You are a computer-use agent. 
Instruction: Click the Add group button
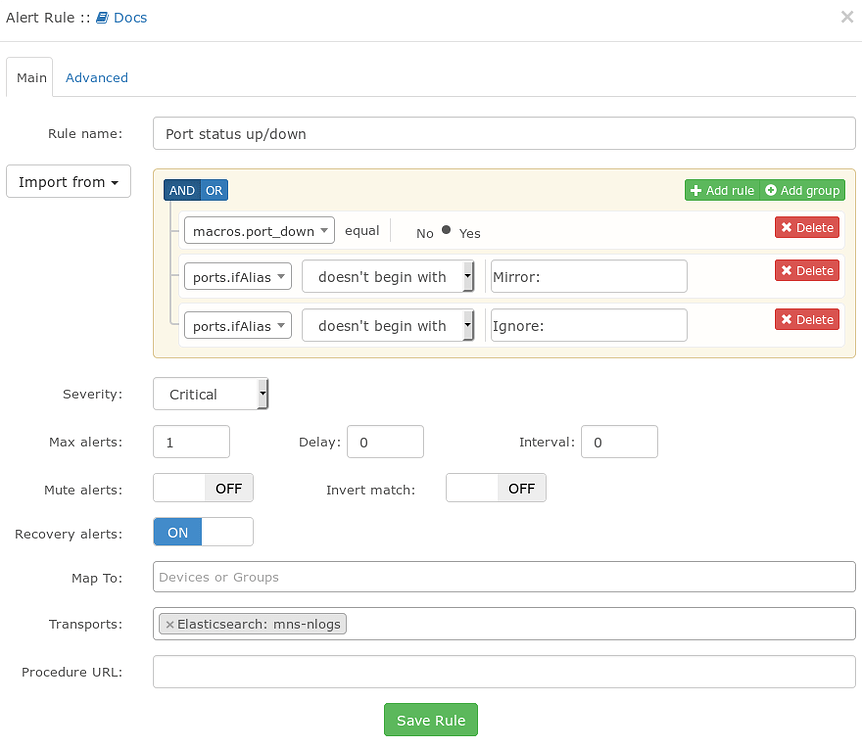click(802, 190)
